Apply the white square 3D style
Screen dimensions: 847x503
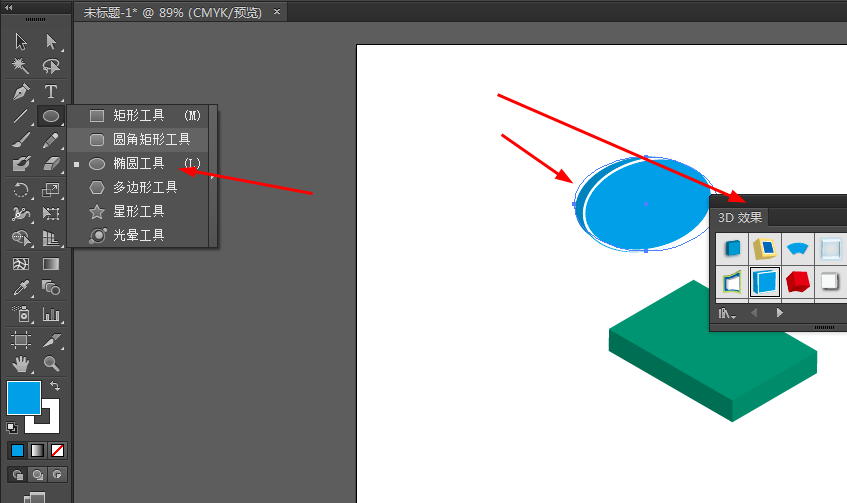[830, 281]
